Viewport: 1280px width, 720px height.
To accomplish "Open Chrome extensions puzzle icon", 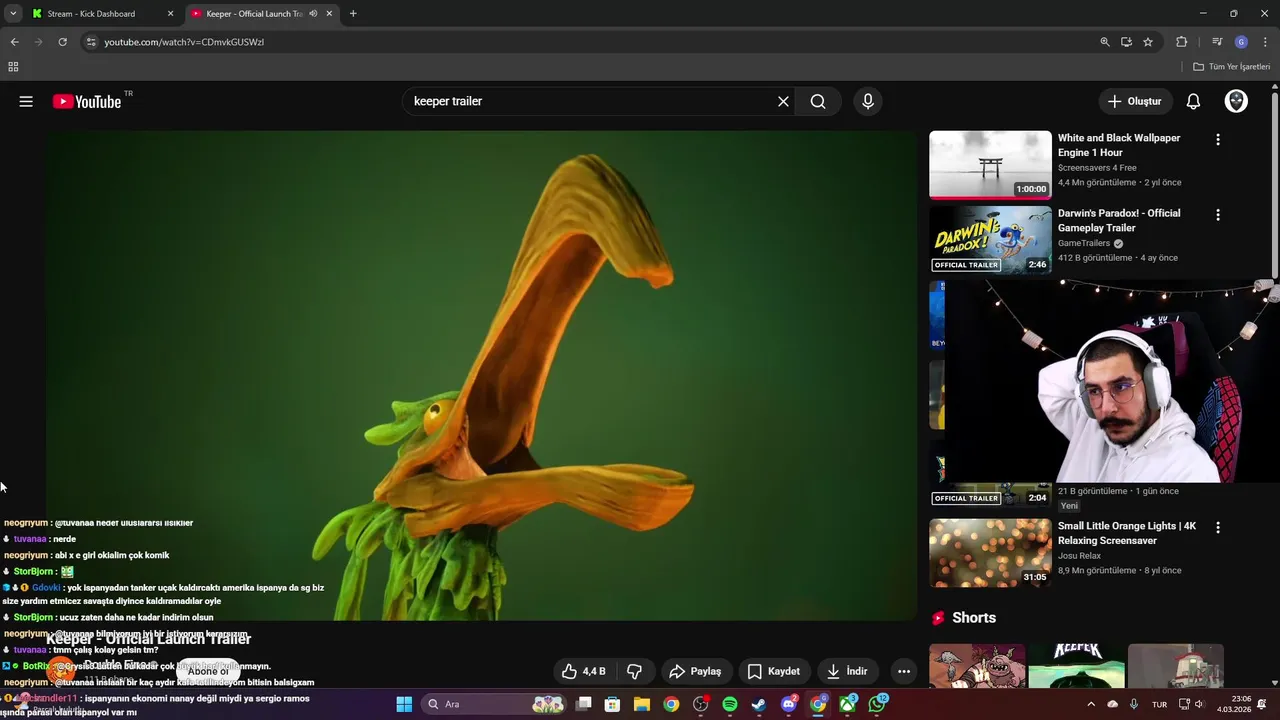I will pyautogui.click(x=1181, y=42).
